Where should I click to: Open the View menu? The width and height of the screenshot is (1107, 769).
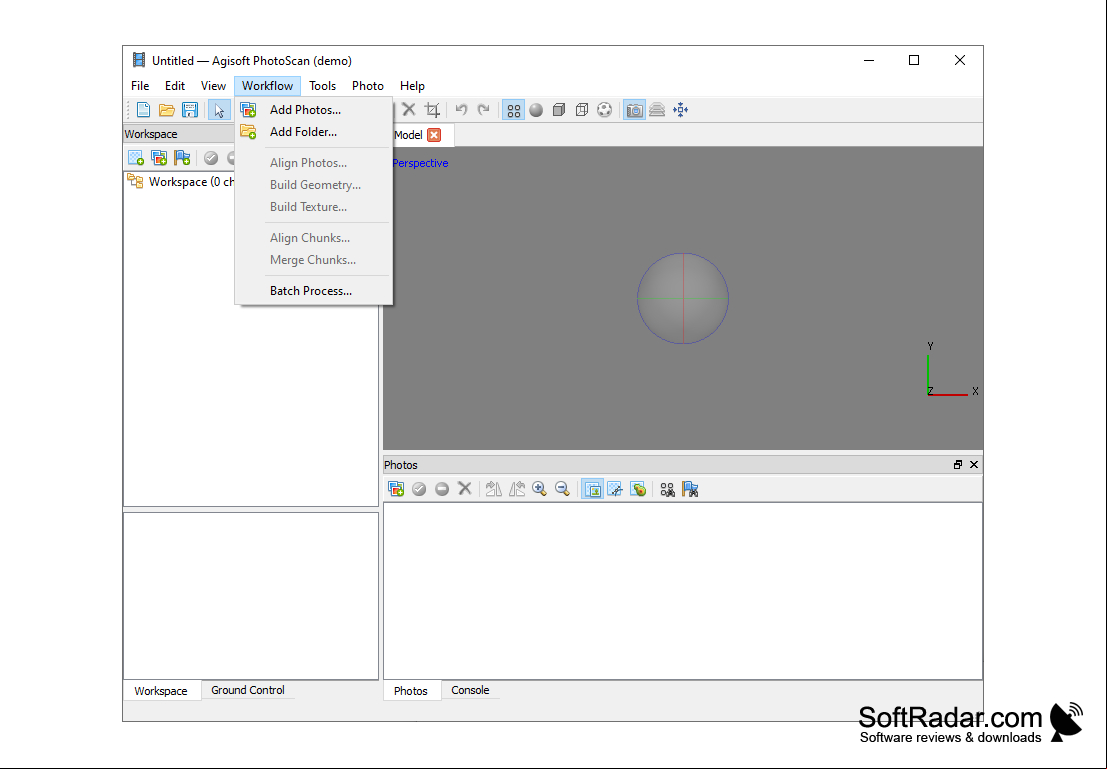(x=213, y=85)
